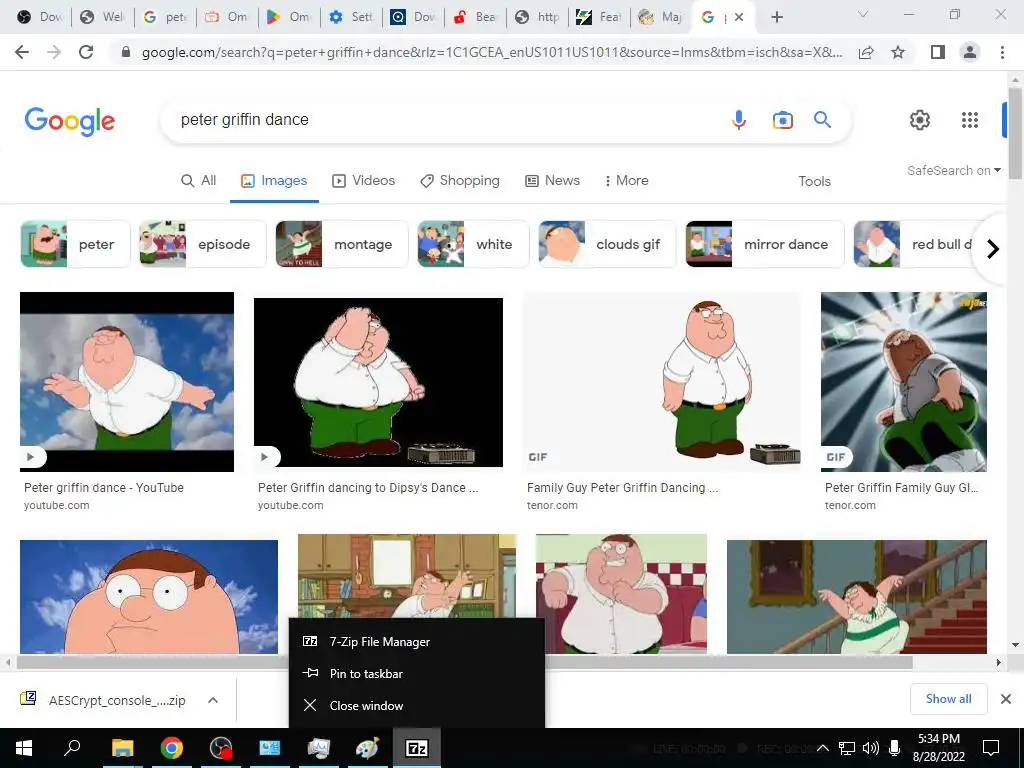1024x768 pixels.
Task: Search by image using the camera icon
Action: coord(782,120)
